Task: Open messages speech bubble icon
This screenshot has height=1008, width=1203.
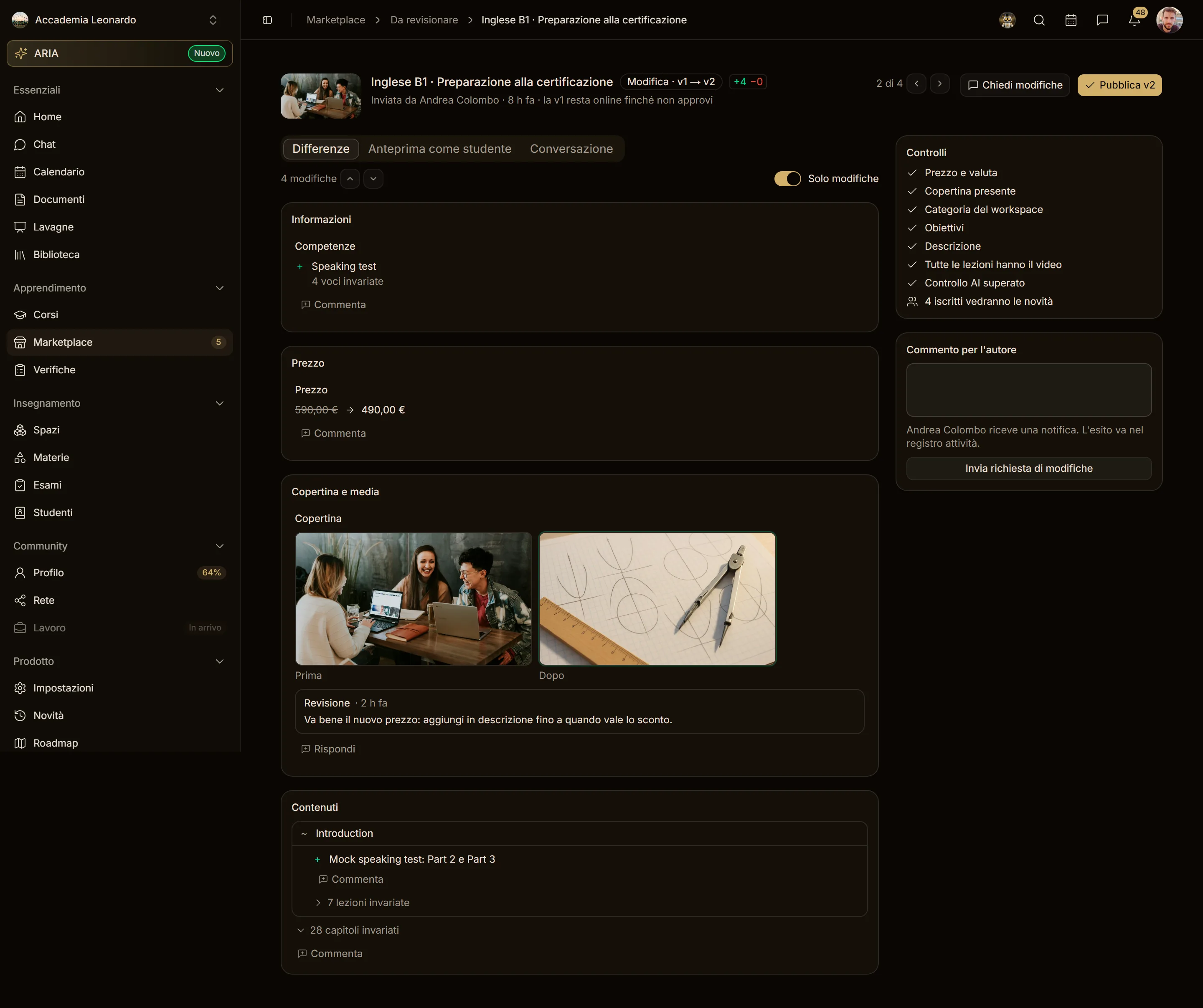Action: point(1102,20)
